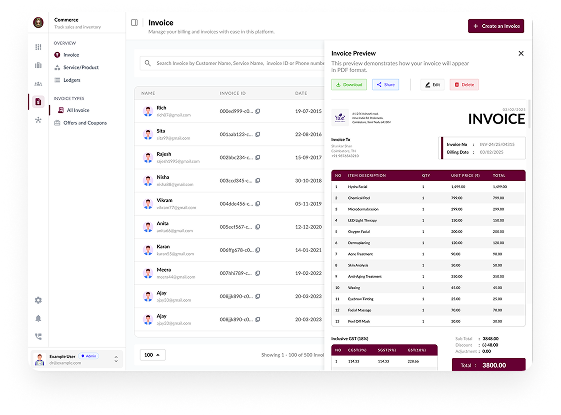Image resolution: width=561 pixels, height=415 pixels.
Task: Copy invoice ID for Anita
Action: pos(258,227)
